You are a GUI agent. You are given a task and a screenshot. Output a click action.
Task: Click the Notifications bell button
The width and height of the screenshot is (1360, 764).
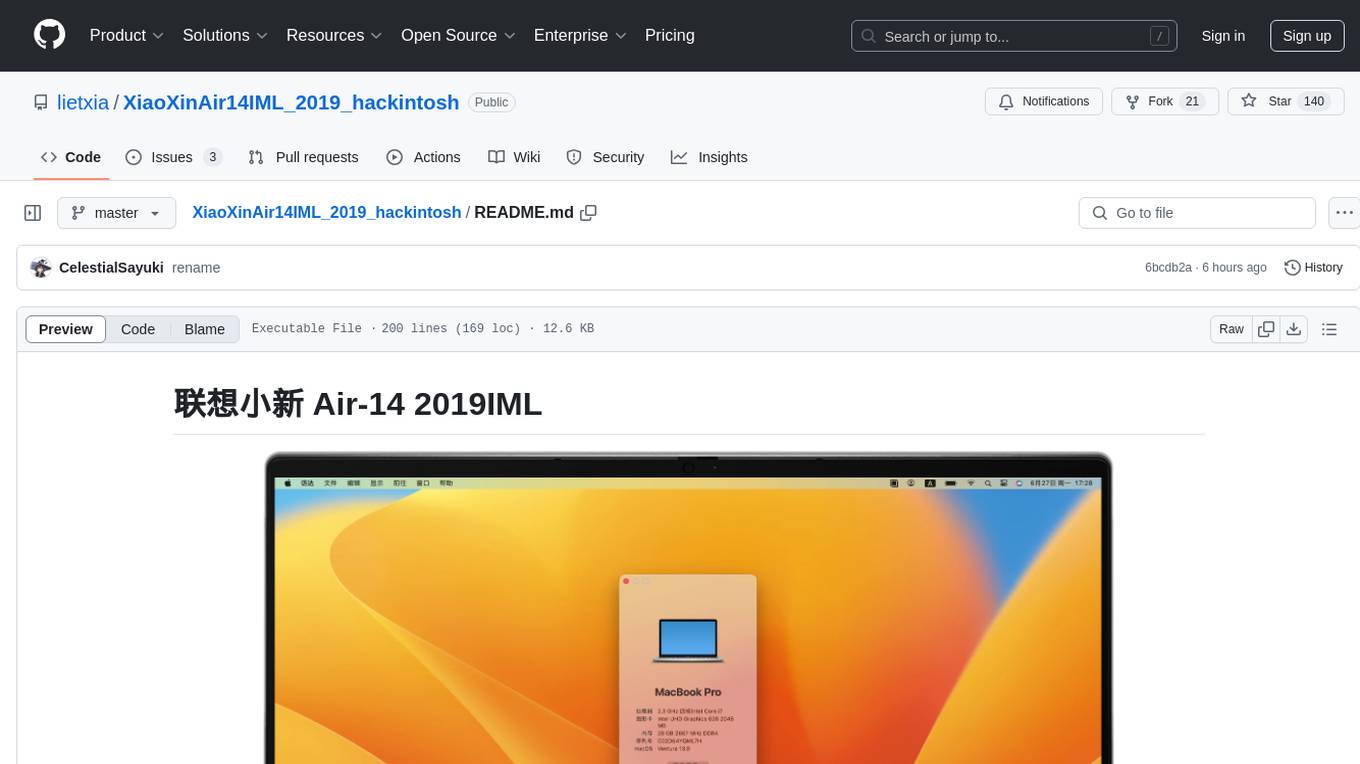[1044, 102]
